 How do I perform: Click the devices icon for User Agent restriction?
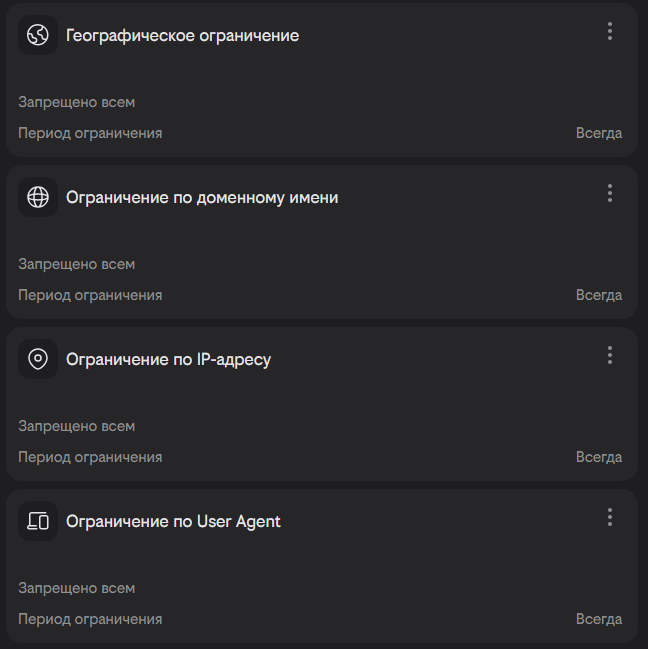(38, 521)
